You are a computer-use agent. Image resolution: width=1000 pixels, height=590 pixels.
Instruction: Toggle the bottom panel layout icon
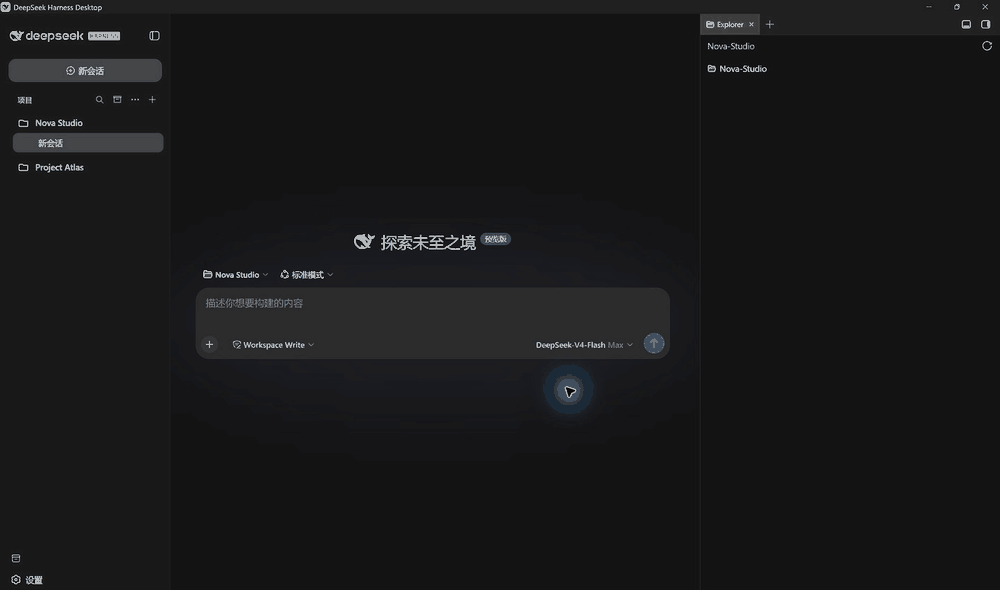point(966,24)
